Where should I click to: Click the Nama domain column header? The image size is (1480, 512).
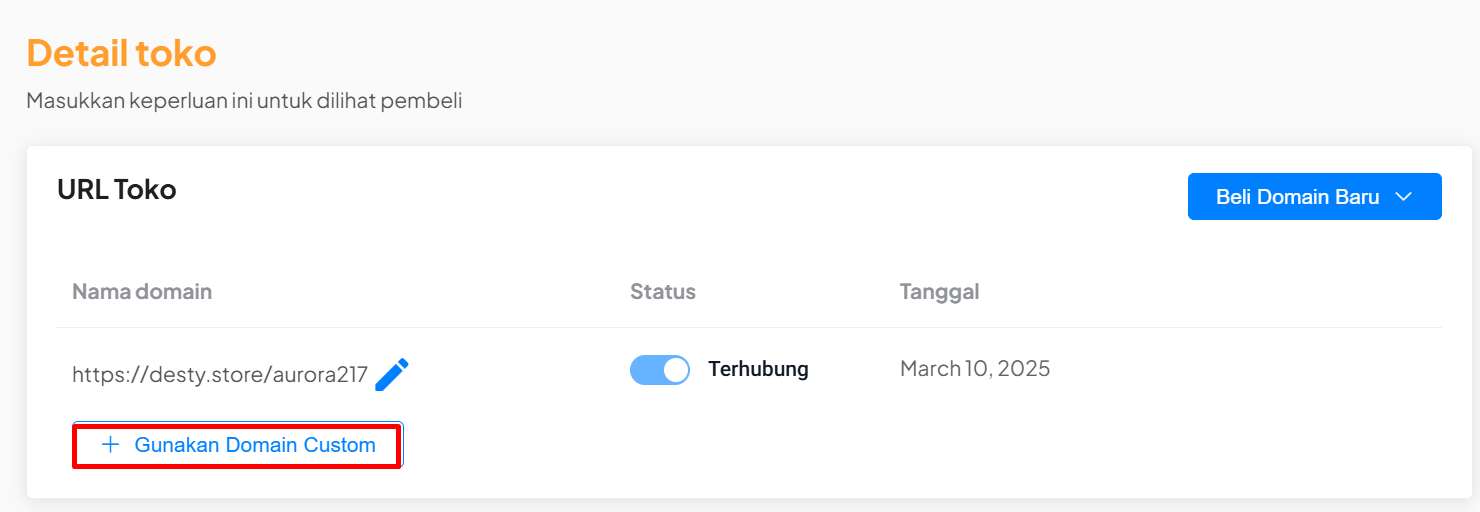pos(142,292)
